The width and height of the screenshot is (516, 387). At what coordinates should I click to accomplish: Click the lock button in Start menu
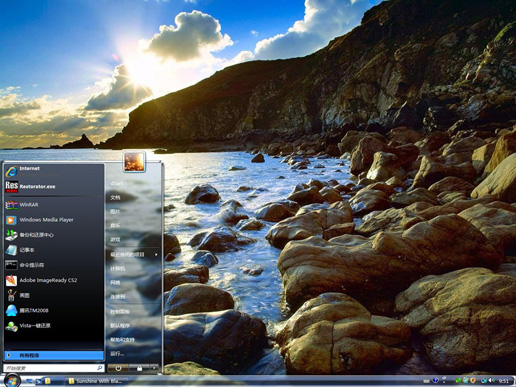click(139, 368)
